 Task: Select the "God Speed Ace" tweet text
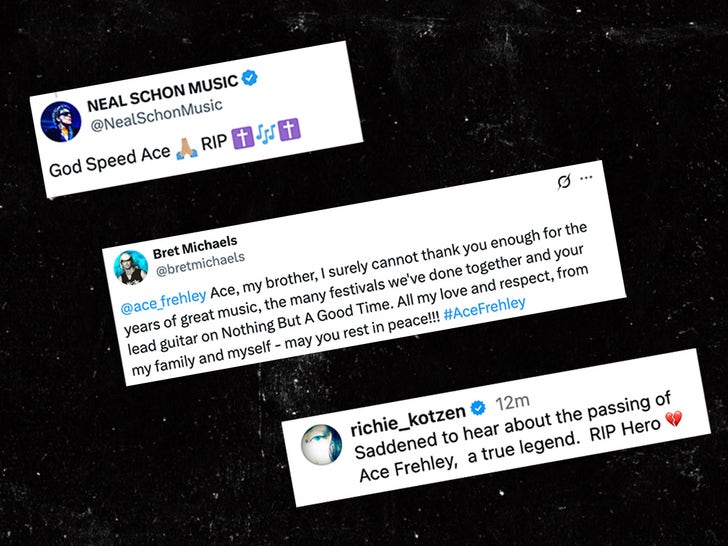(106, 166)
